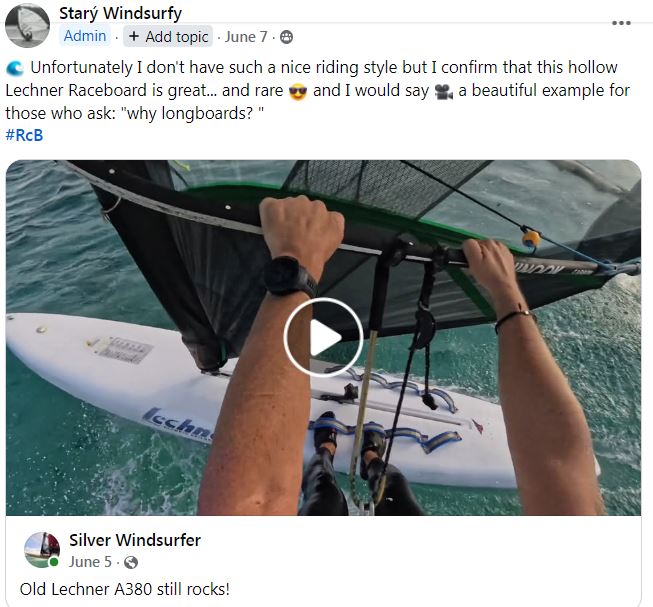The image size is (653, 607).
Task: Open the post options three-dot menu
Action: click(x=621, y=22)
